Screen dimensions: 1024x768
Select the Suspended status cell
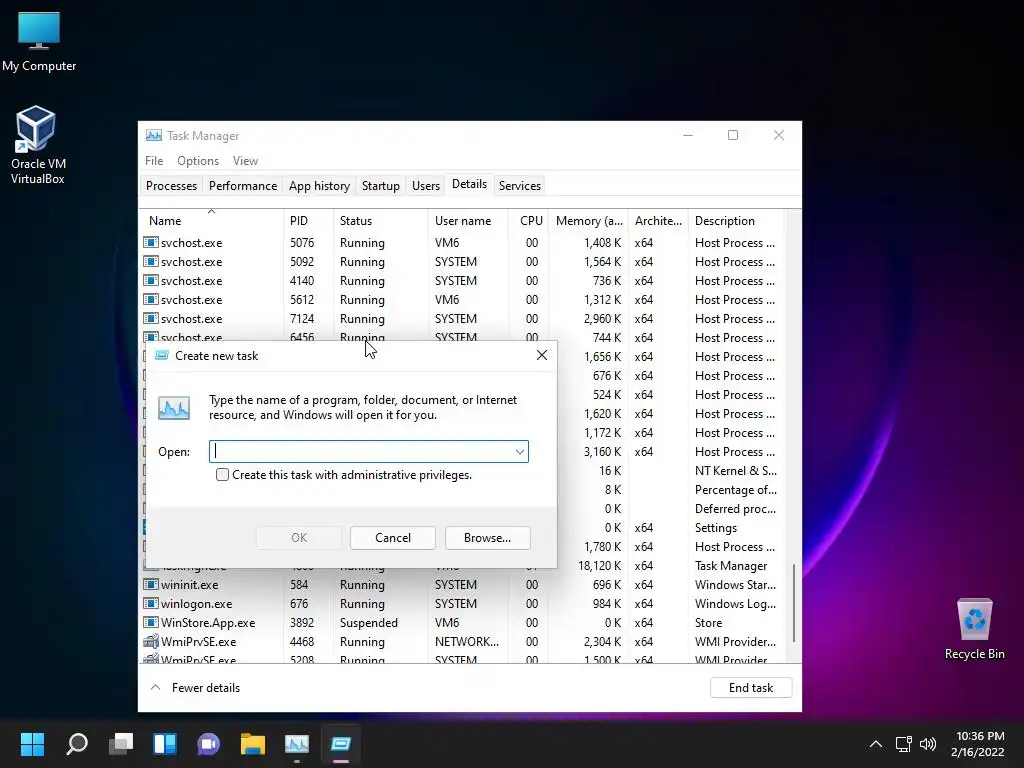(368, 622)
